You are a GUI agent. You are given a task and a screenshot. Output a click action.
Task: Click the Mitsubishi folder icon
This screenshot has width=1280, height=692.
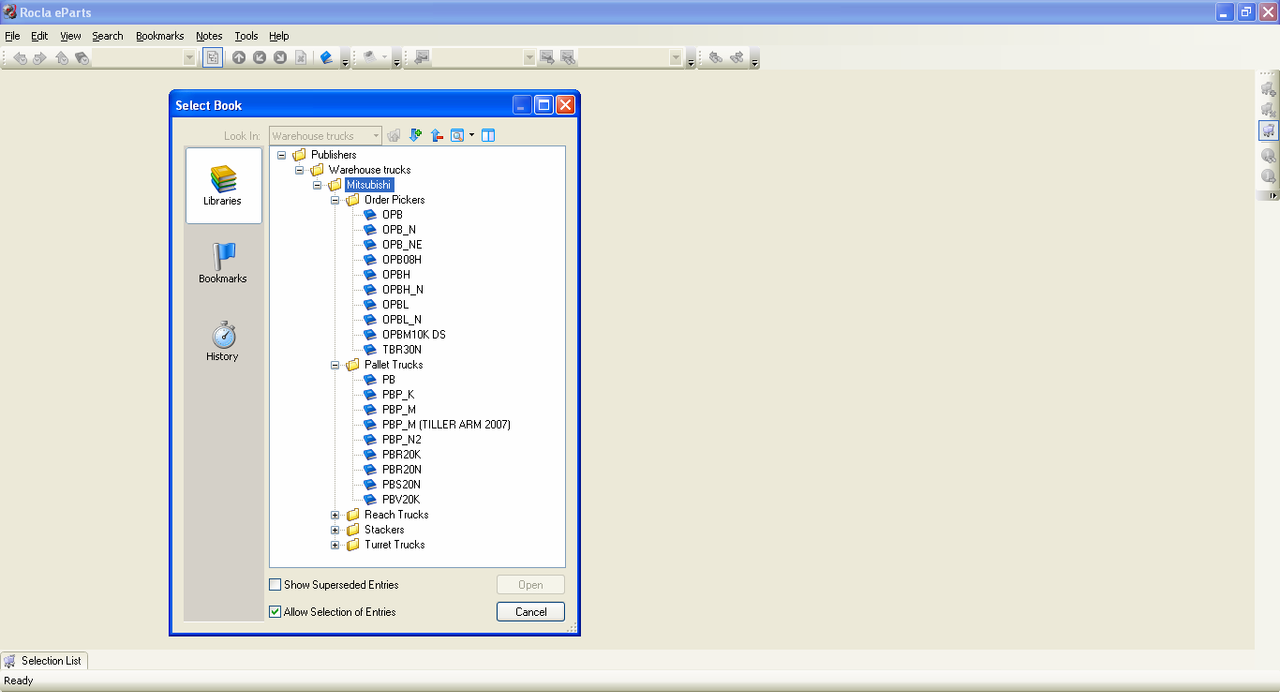335,185
